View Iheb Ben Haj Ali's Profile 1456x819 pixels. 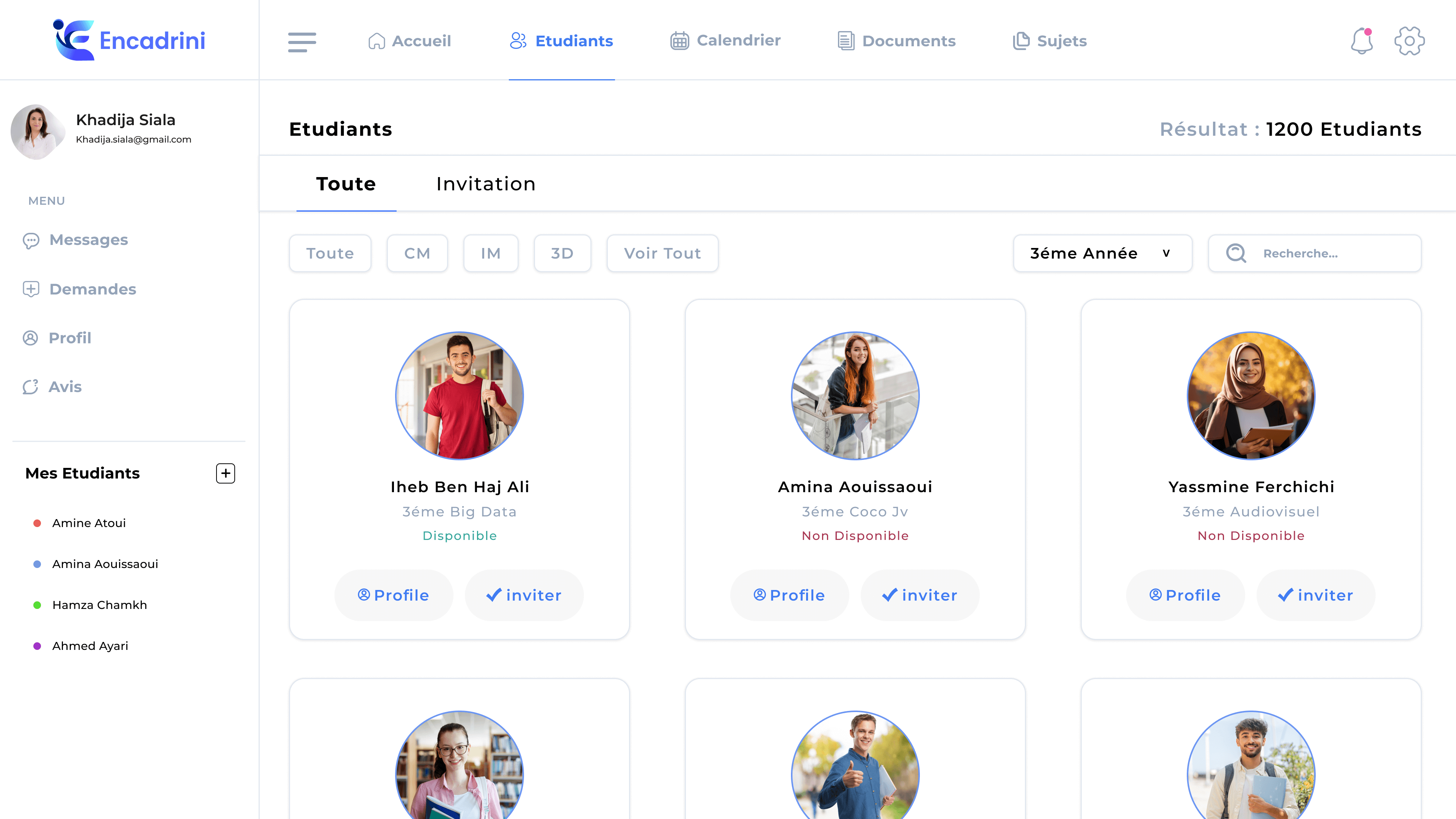(394, 595)
